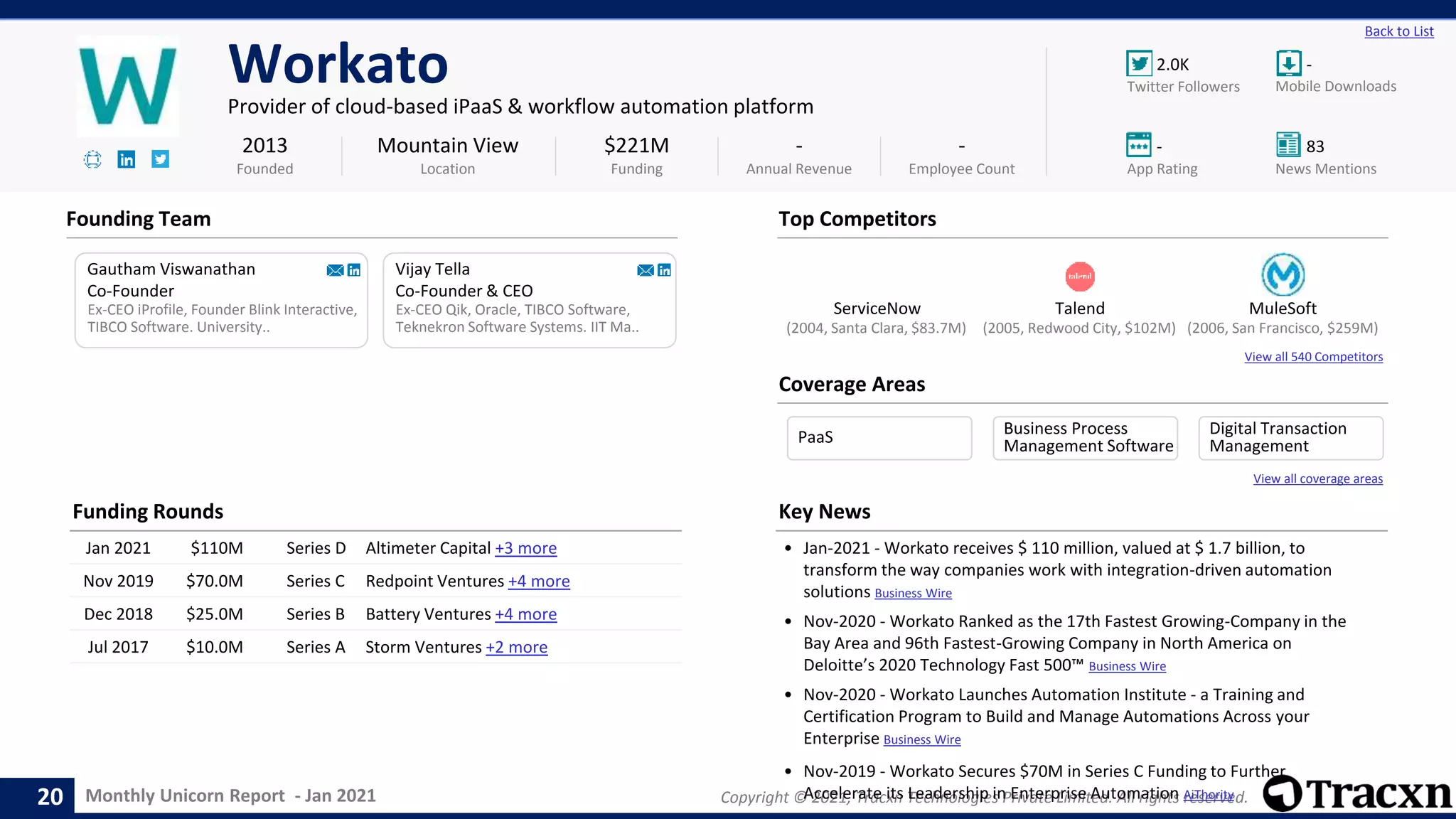This screenshot has height=819, width=1456.
Task: Click email icon for Vijay Tella
Action: click(646, 270)
